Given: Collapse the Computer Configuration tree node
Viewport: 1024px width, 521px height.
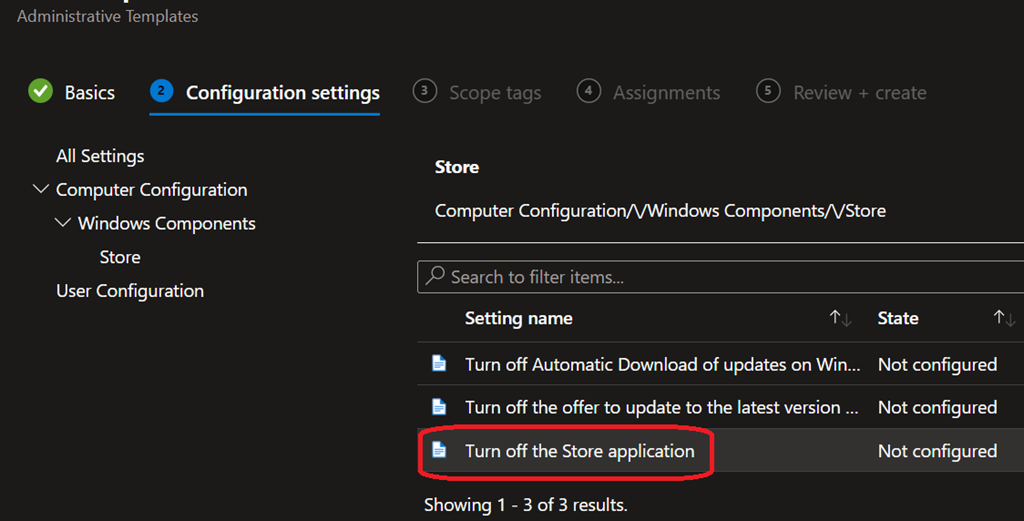Looking at the screenshot, I should [41, 189].
